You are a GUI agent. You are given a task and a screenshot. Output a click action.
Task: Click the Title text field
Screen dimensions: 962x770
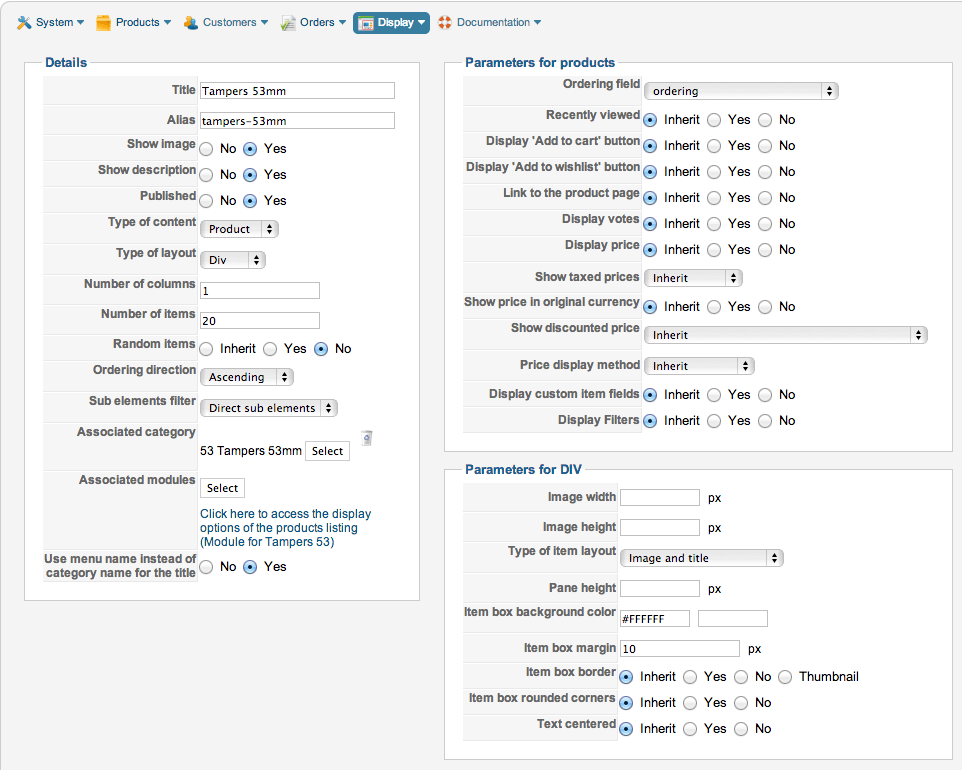coord(297,91)
